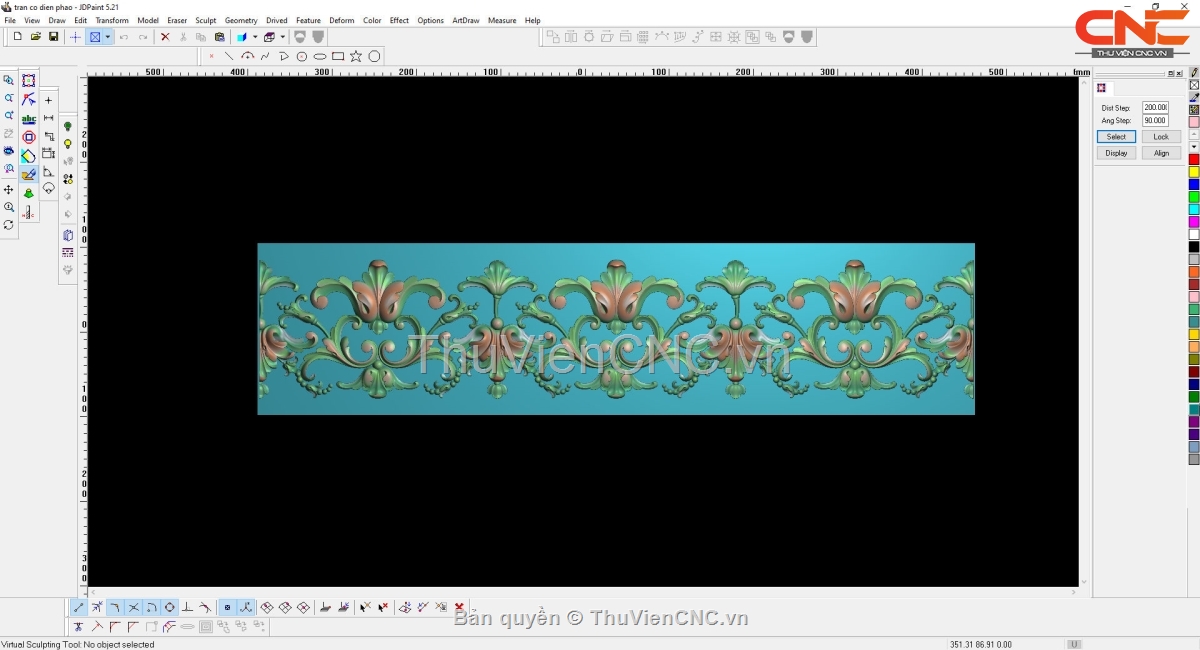Open the File menu
This screenshot has width=1200, height=650.
(10, 20)
